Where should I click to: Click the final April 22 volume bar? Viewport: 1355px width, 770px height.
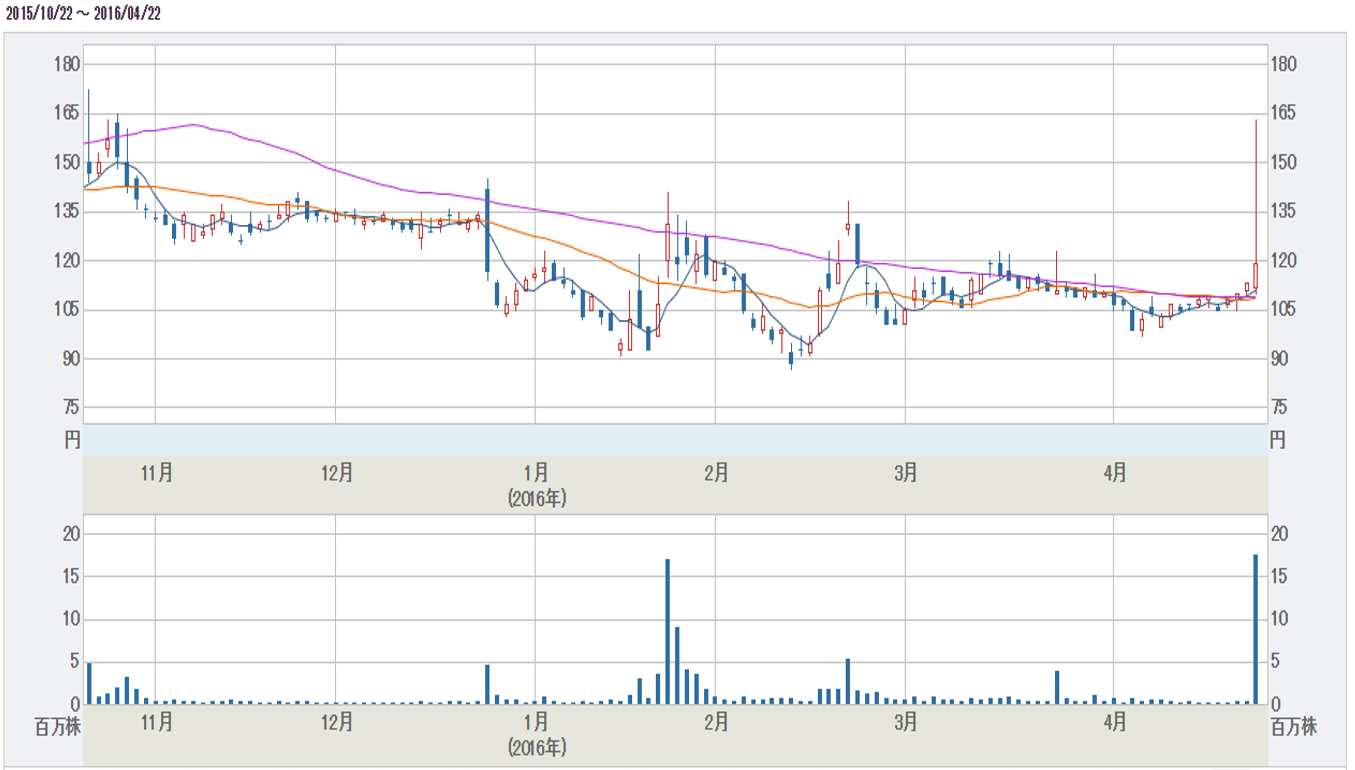click(1256, 629)
